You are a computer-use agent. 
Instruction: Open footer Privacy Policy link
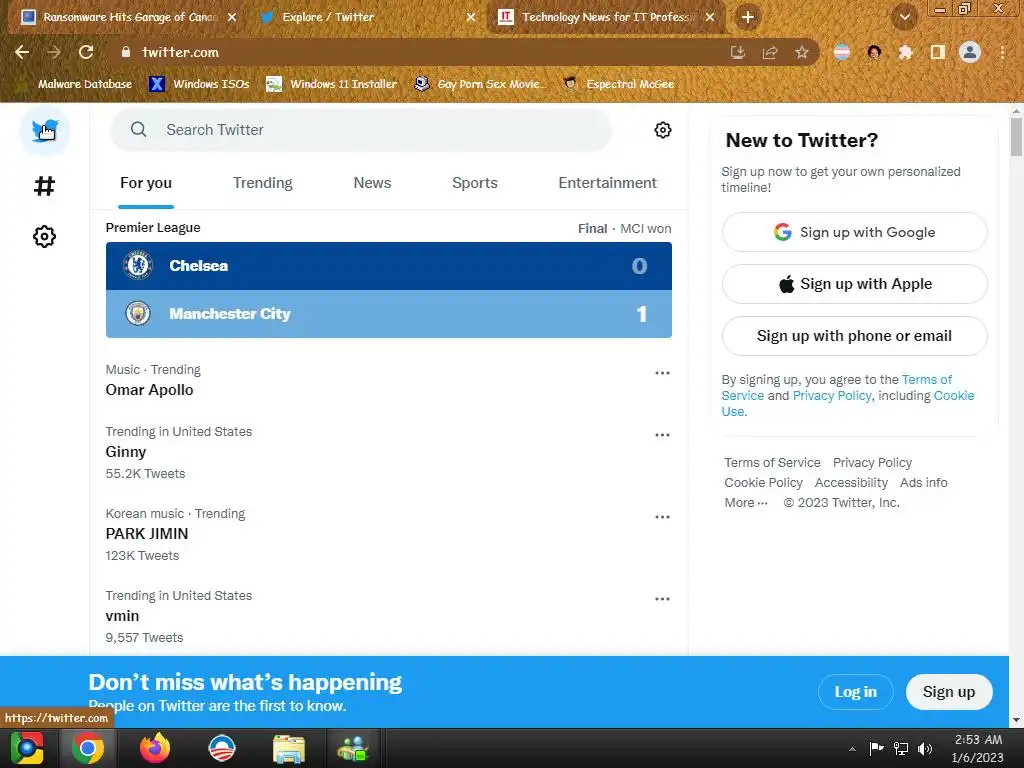pos(872,462)
